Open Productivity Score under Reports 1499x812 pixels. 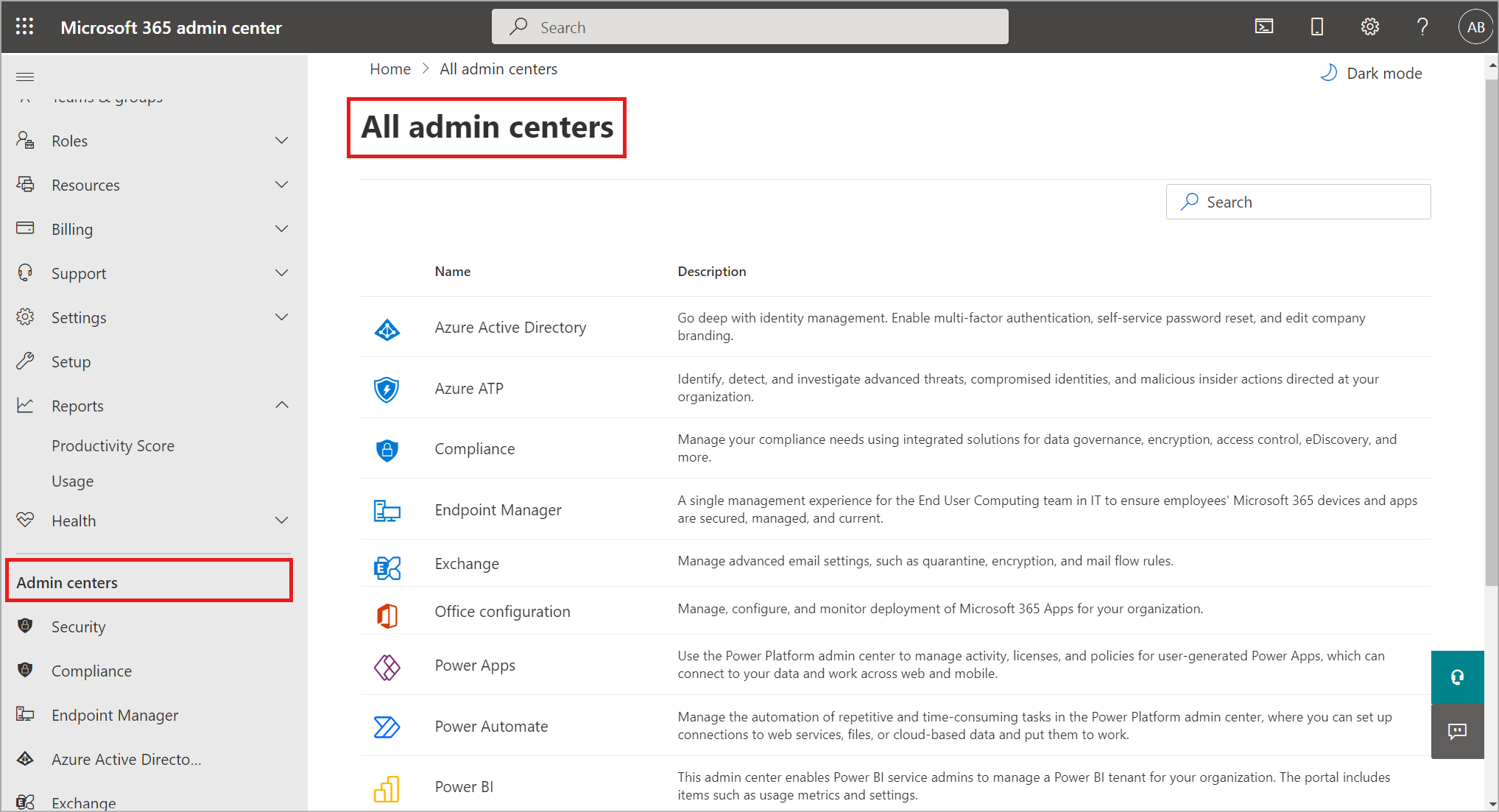113,445
